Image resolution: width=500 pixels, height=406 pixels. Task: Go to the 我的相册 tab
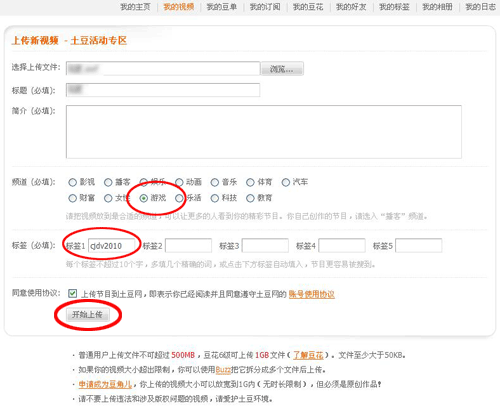(x=437, y=7)
